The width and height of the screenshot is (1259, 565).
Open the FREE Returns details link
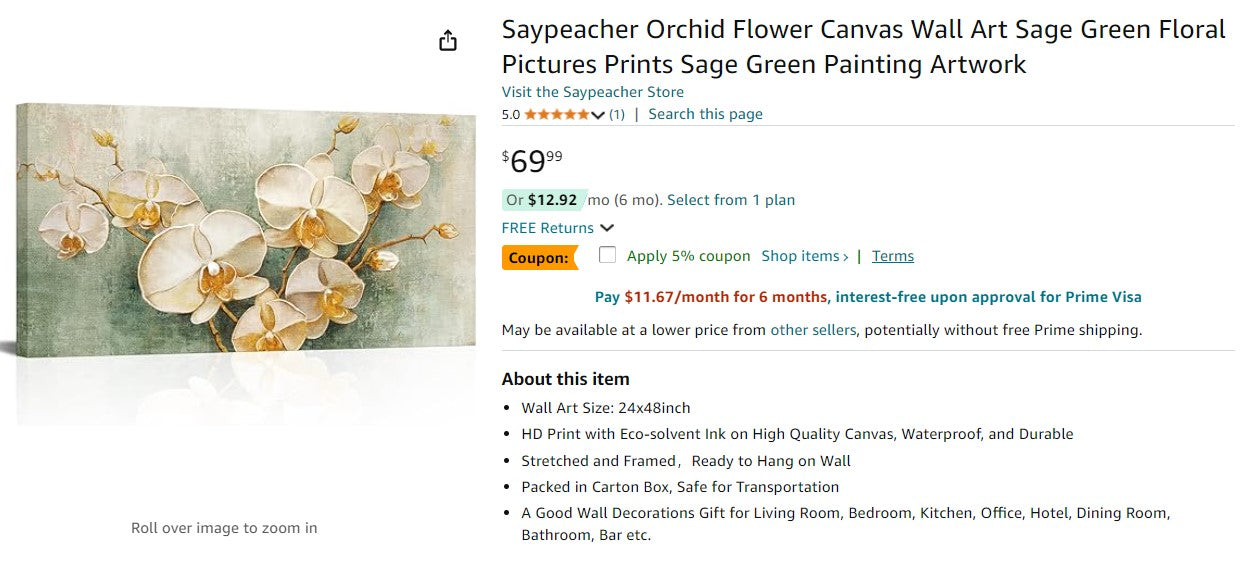click(547, 228)
